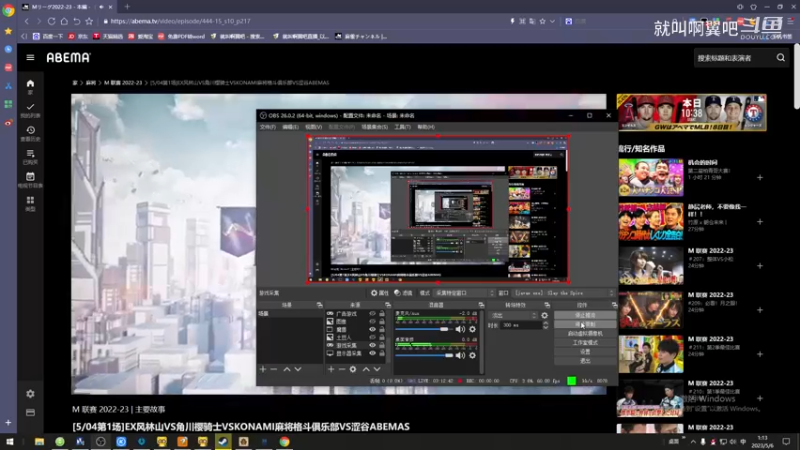800x450 pixels.
Task: Toggle visibility of fourth OBS source row
Action: [372, 337]
